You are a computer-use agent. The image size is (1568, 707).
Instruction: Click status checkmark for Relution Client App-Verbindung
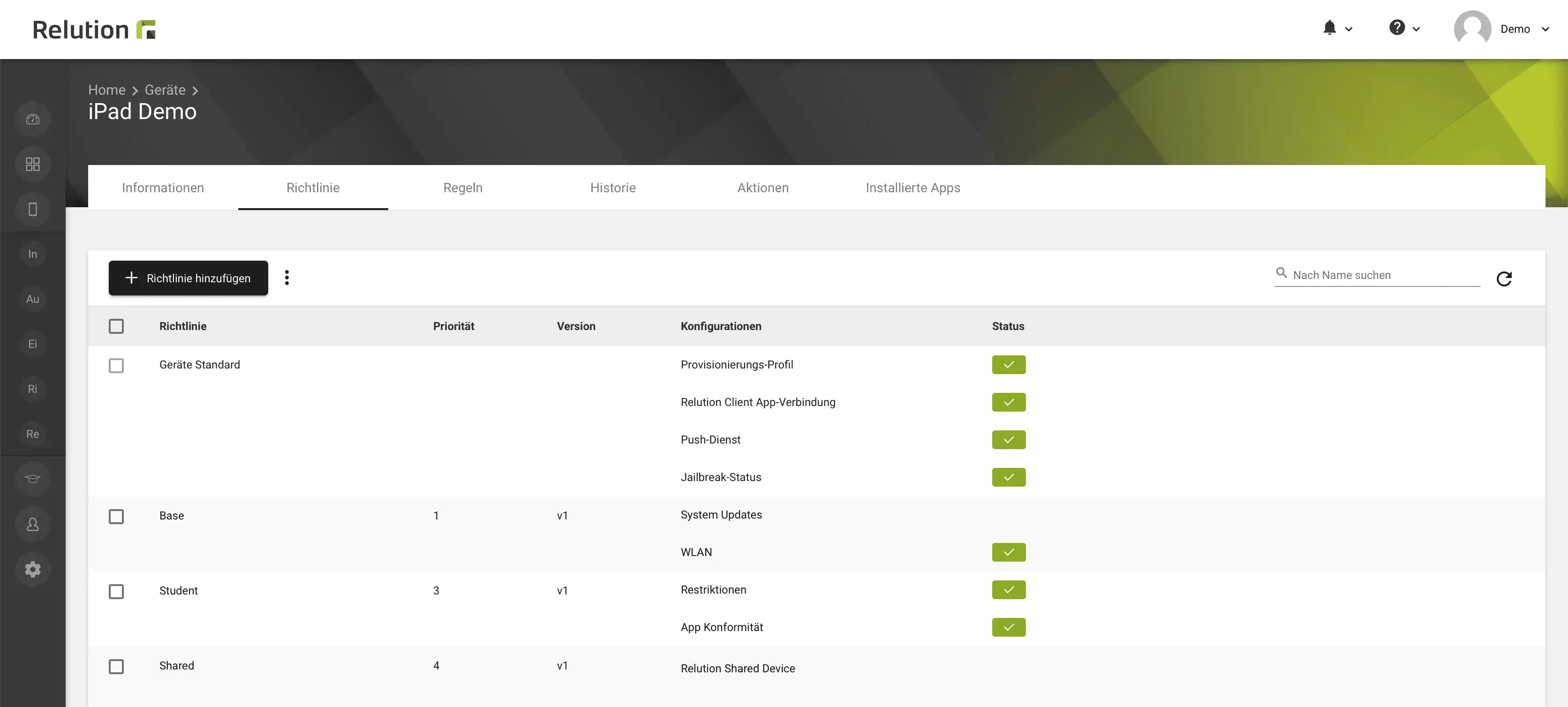point(1009,402)
